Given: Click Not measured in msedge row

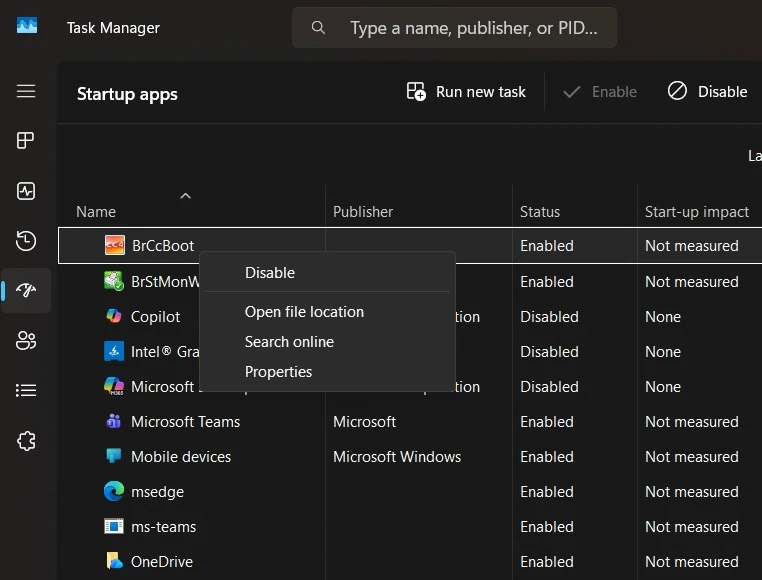Looking at the screenshot, I should (692, 492).
